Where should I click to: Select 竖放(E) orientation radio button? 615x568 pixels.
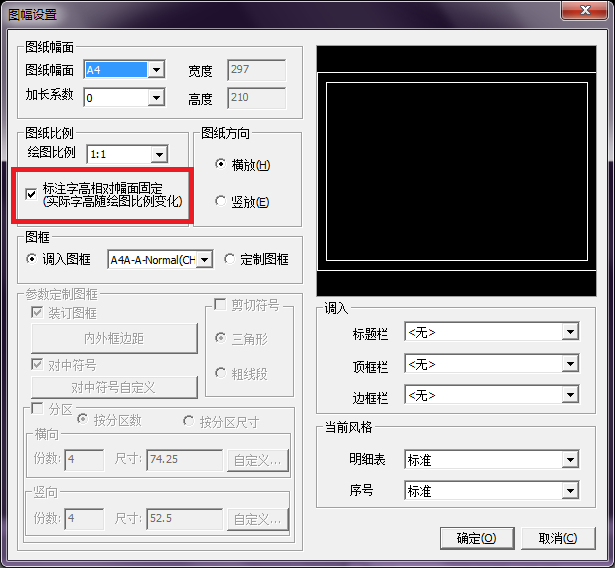[x=220, y=201]
